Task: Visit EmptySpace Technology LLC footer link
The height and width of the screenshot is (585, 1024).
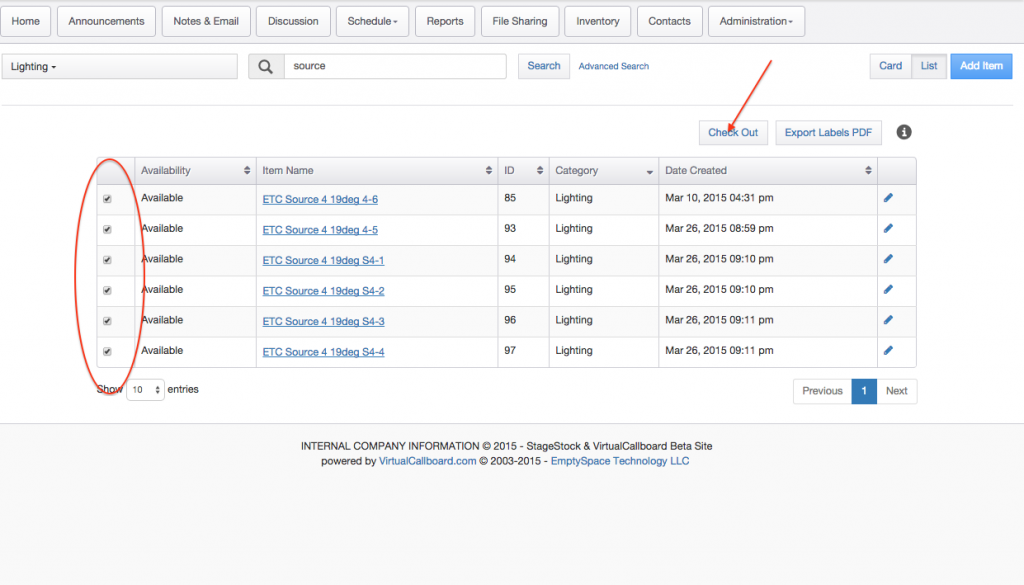Action: [620, 461]
